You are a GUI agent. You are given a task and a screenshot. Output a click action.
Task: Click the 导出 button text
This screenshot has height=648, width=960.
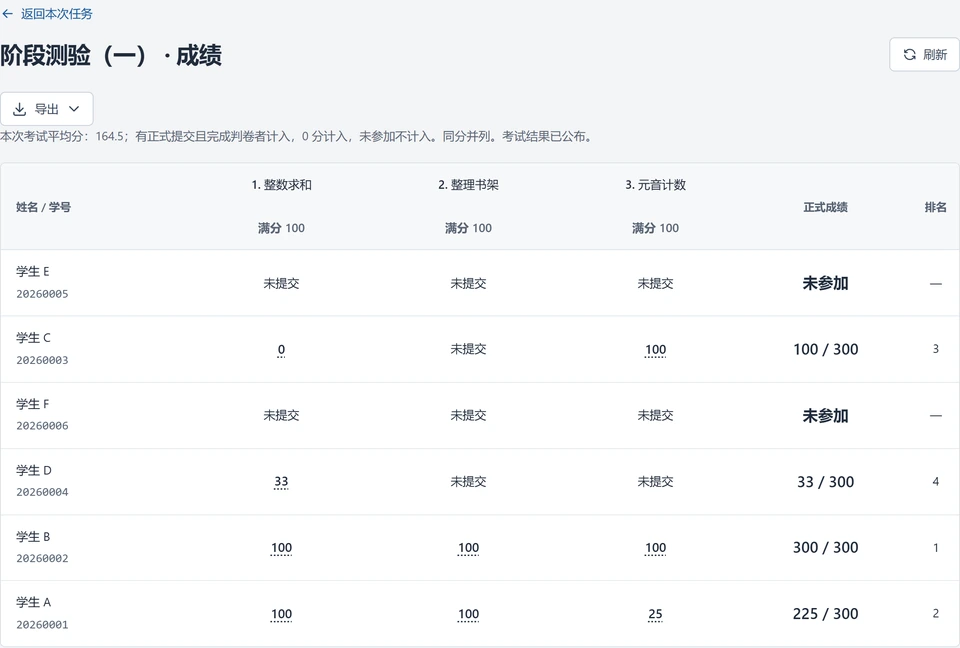pyautogui.click(x=47, y=109)
